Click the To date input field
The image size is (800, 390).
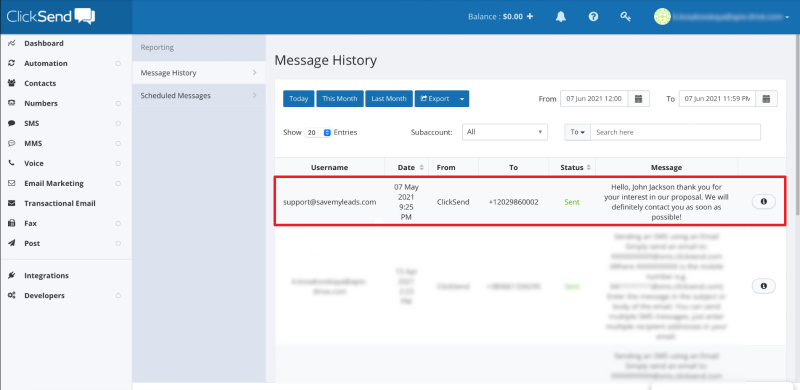coord(717,99)
